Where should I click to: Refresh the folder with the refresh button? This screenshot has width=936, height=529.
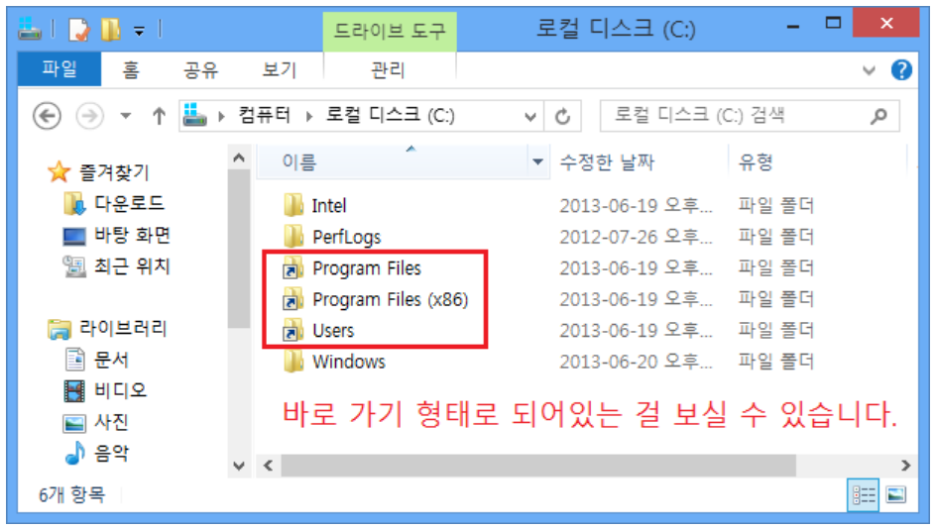click(x=562, y=116)
